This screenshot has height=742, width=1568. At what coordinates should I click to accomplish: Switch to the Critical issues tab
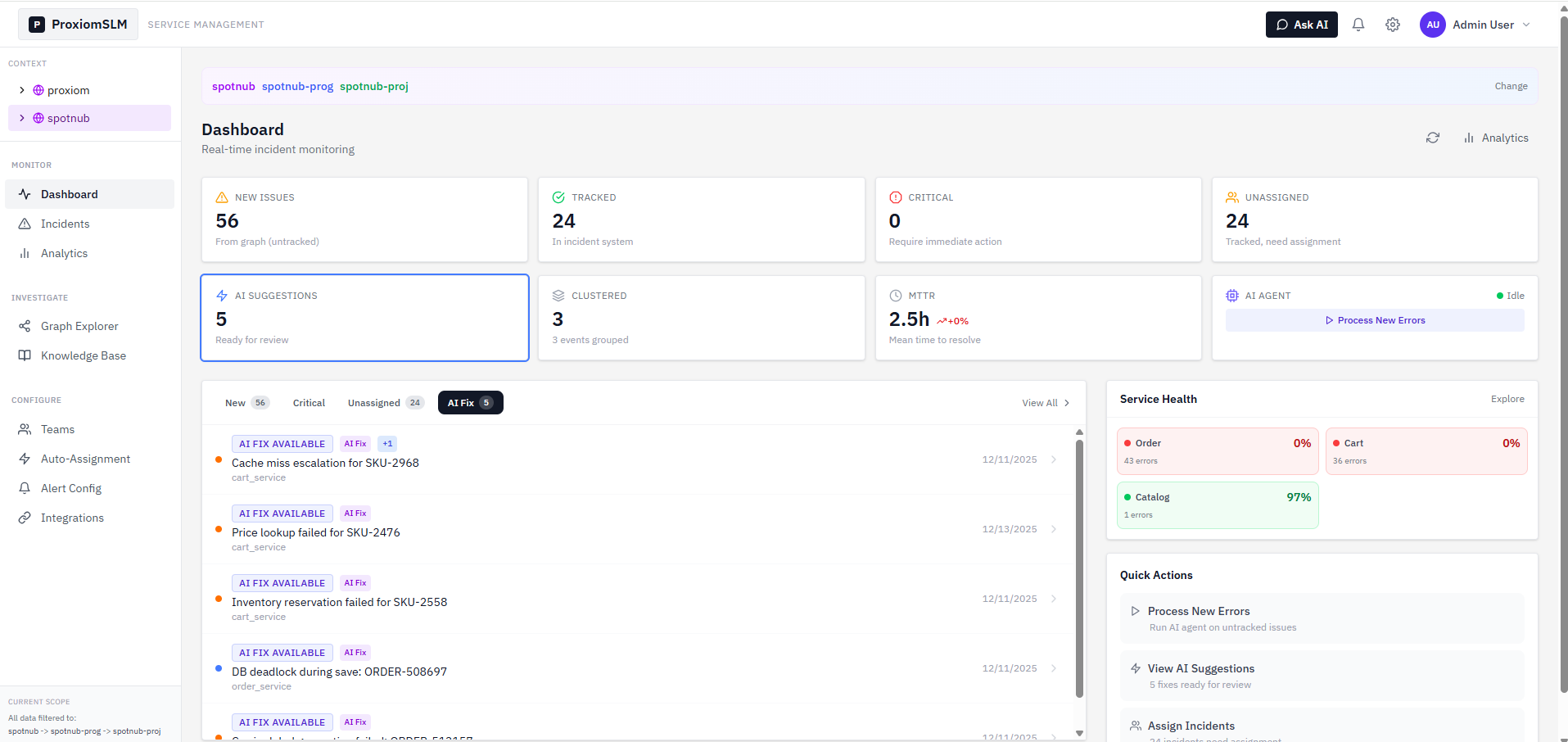point(308,402)
